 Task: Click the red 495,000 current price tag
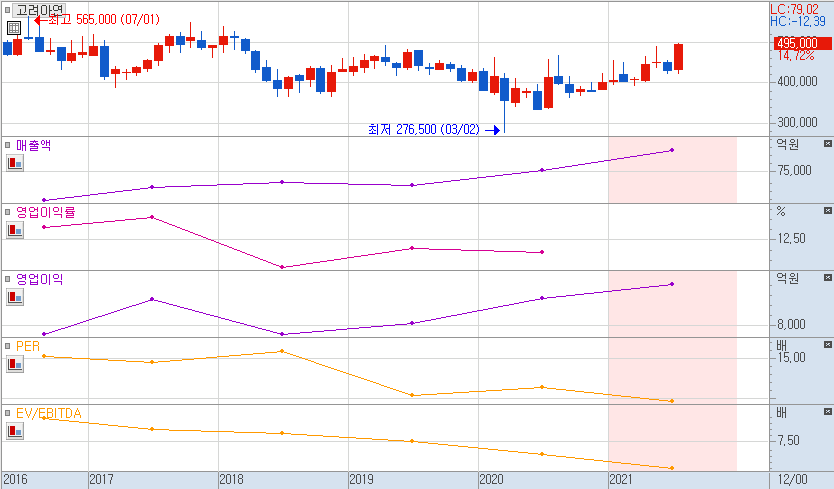coord(802,43)
